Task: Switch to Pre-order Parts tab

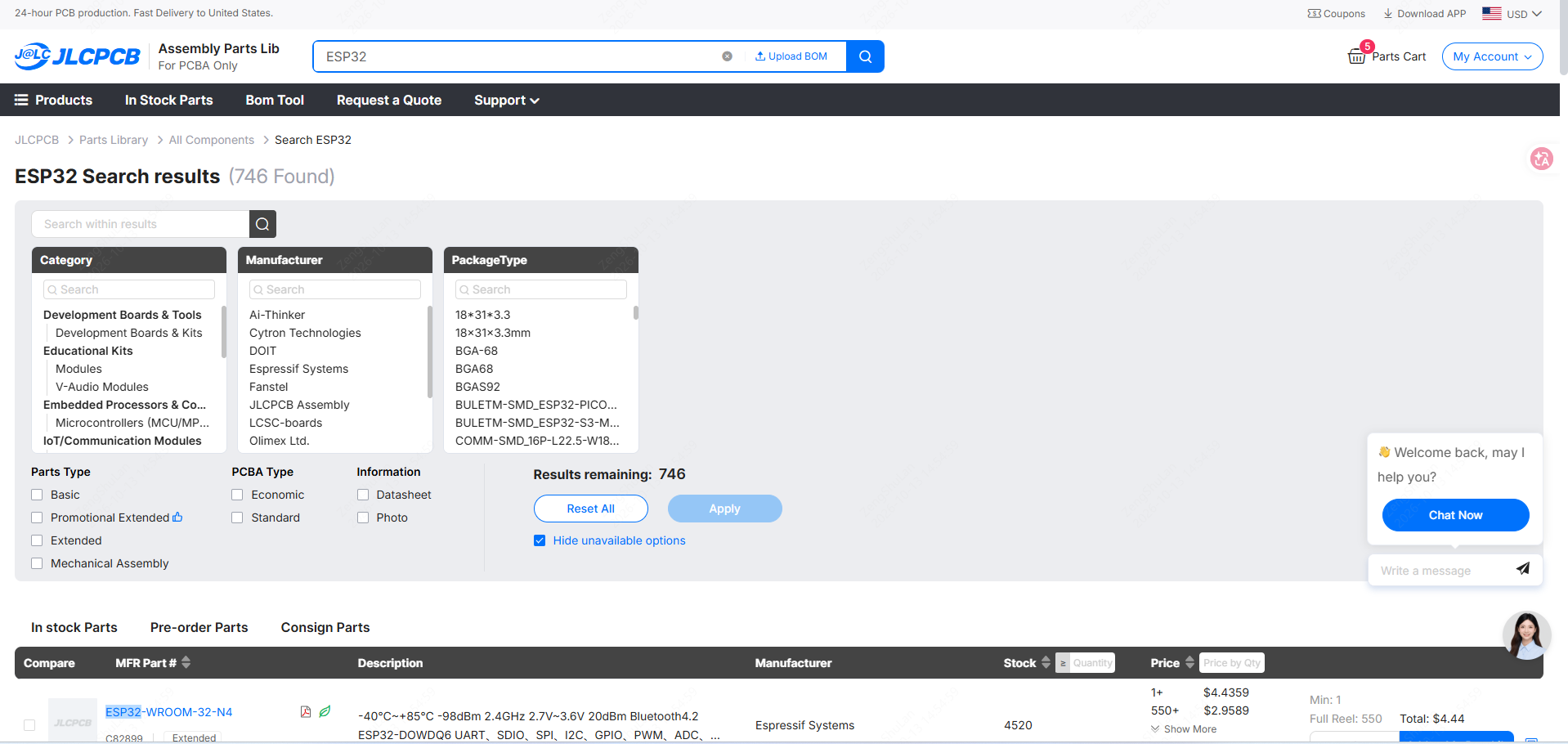Action: tap(199, 627)
